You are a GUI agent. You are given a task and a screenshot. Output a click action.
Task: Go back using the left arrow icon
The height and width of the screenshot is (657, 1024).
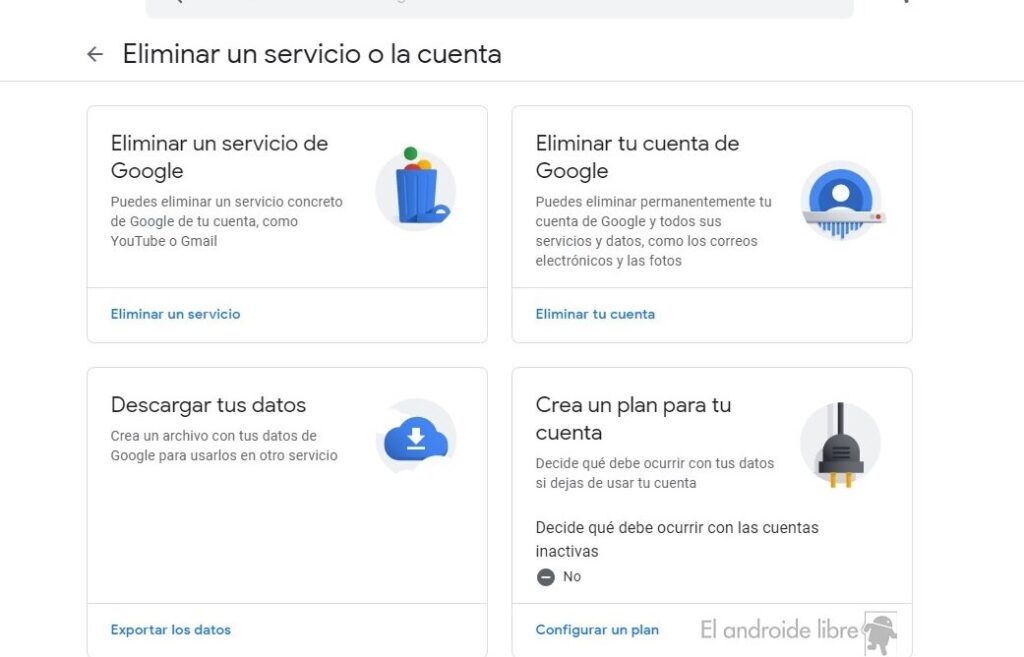click(x=95, y=54)
